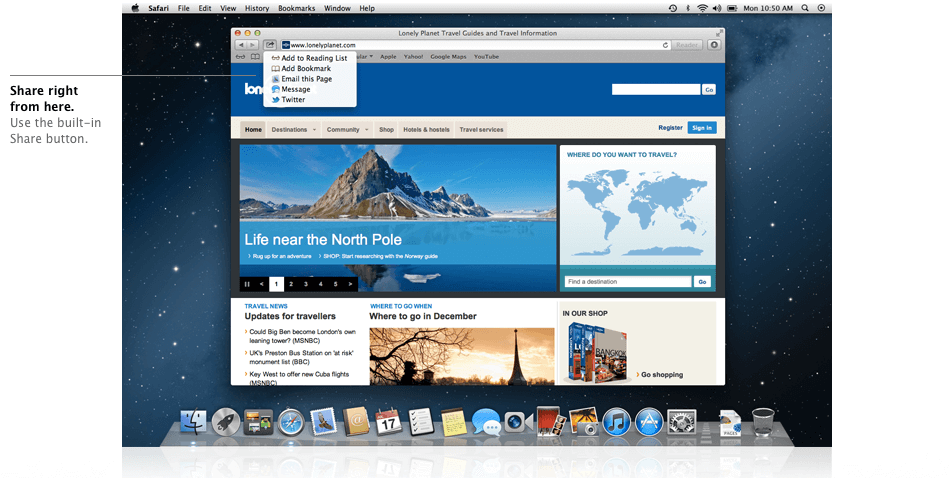
Task: Click the world map image
Action: click(x=637, y=212)
